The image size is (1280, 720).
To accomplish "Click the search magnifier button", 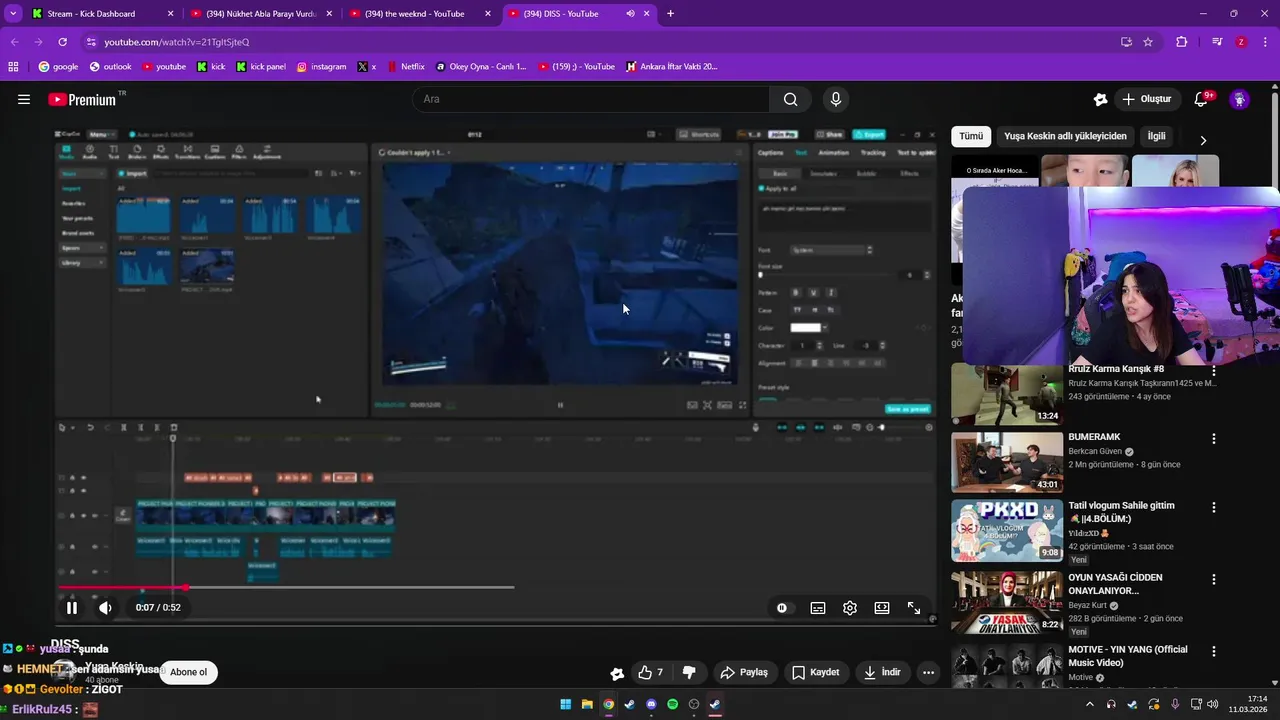I will (x=791, y=99).
